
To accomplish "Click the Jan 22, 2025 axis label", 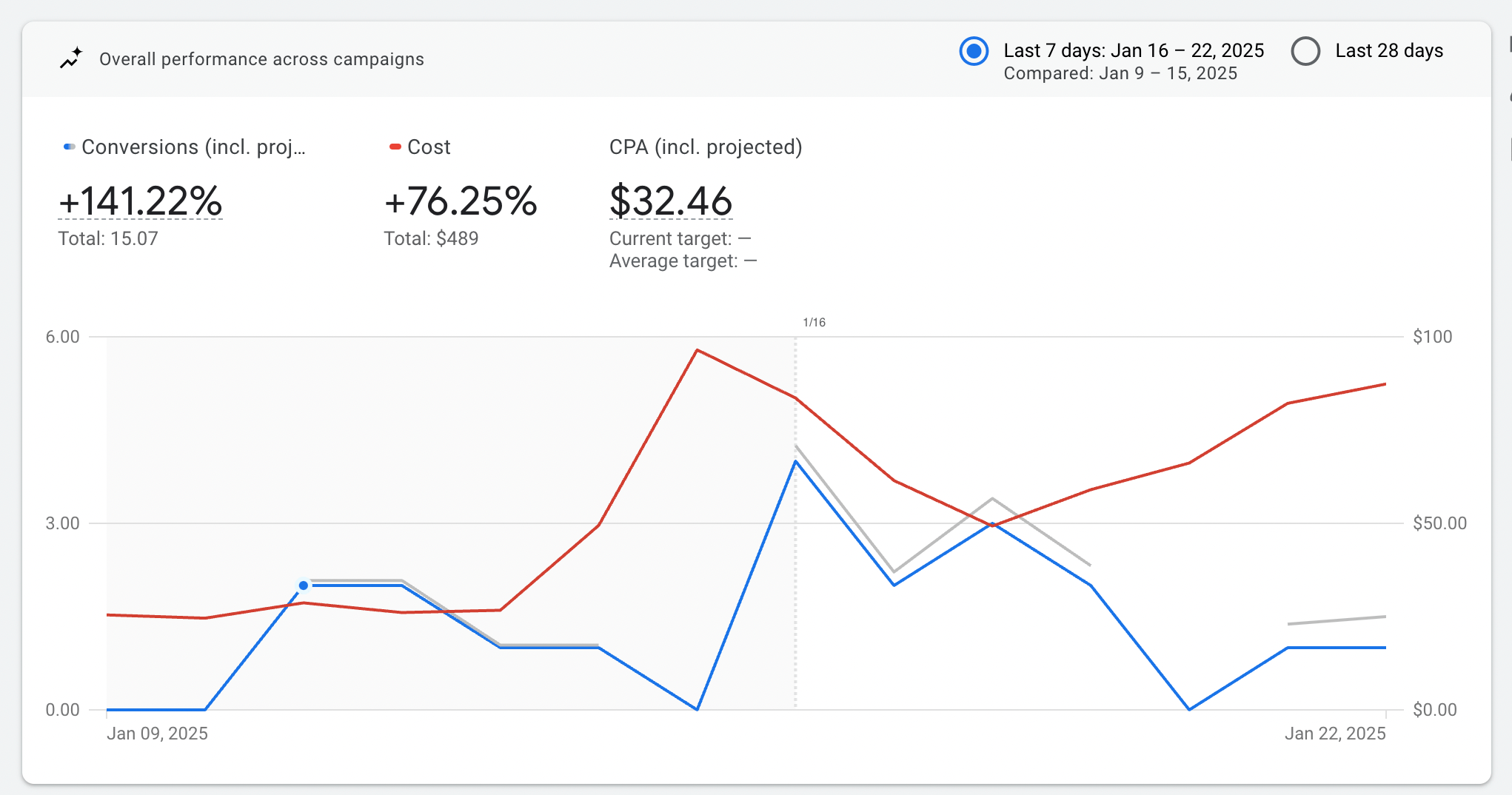I will (1335, 734).
